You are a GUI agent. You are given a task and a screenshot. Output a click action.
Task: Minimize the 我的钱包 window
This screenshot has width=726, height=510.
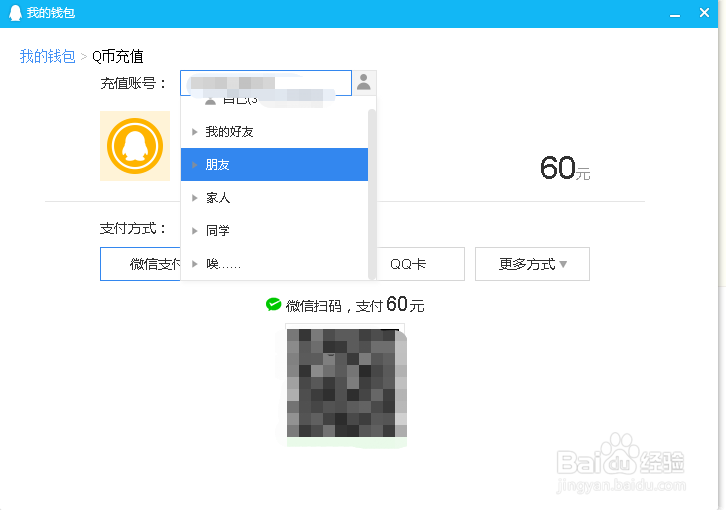click(675, 14)
